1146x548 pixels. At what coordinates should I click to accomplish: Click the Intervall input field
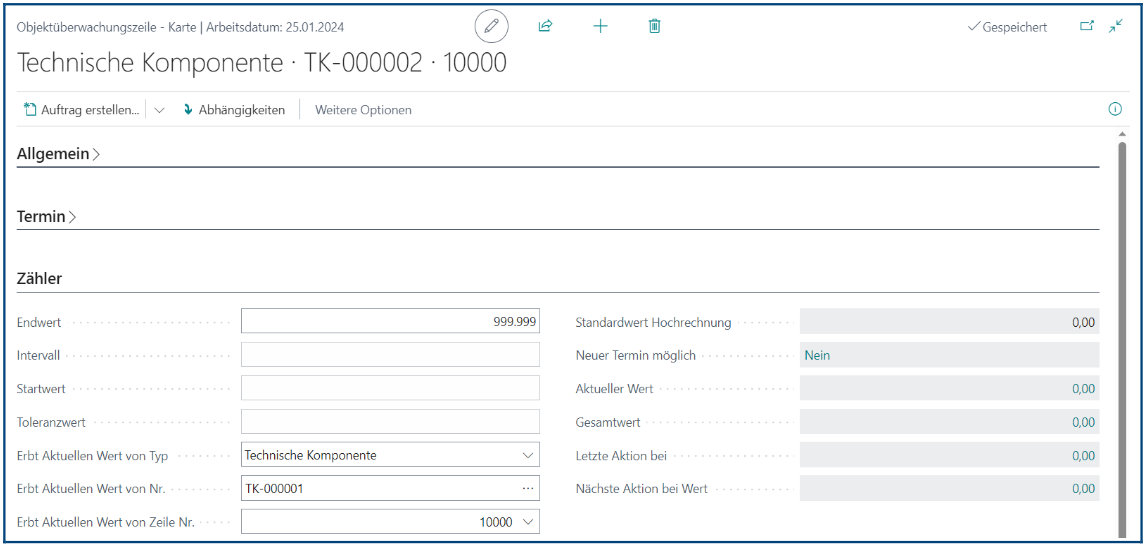point(390,354)
